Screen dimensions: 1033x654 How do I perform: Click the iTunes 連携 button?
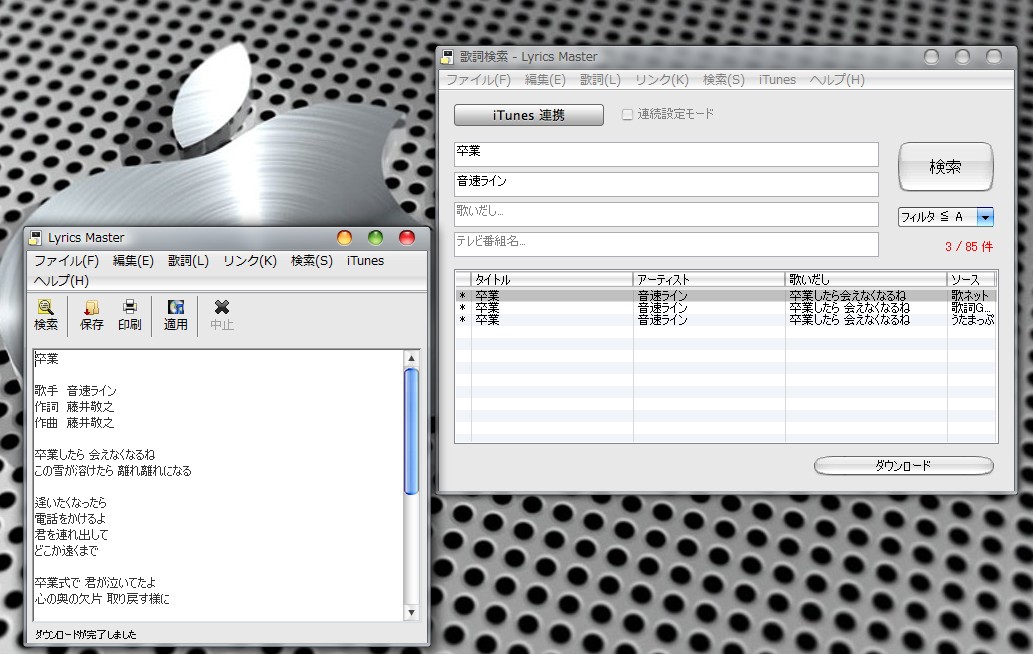coord(529,115)
